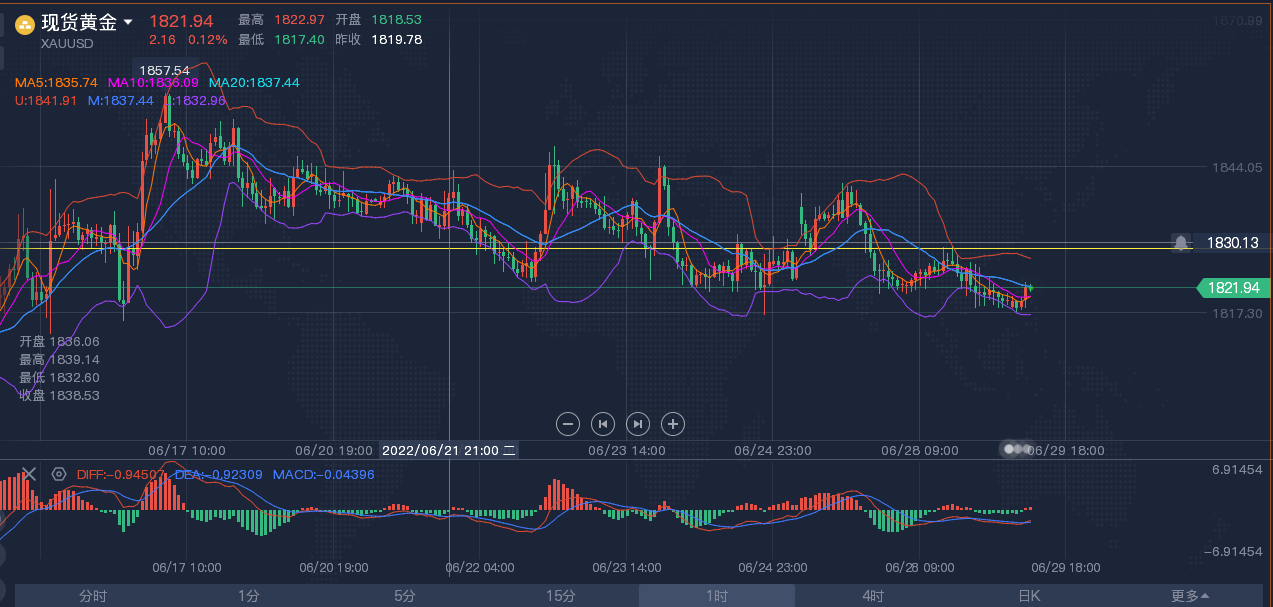This screenshot has width=1273, height=607.
Task: Open the 日K daily chart tab
Action: pyautogui.click(x=1029, y=596)
